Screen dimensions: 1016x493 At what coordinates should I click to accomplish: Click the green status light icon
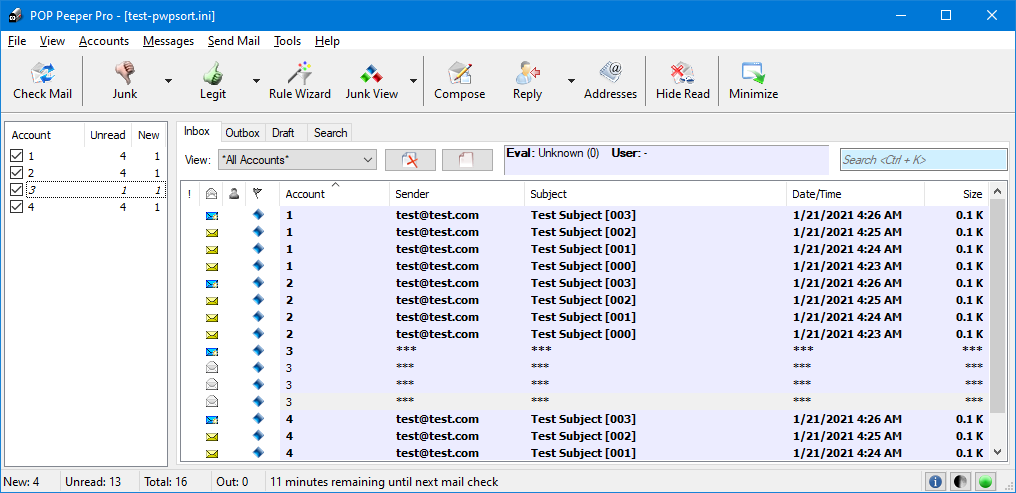pyautogui.click(x=986, y=482)
